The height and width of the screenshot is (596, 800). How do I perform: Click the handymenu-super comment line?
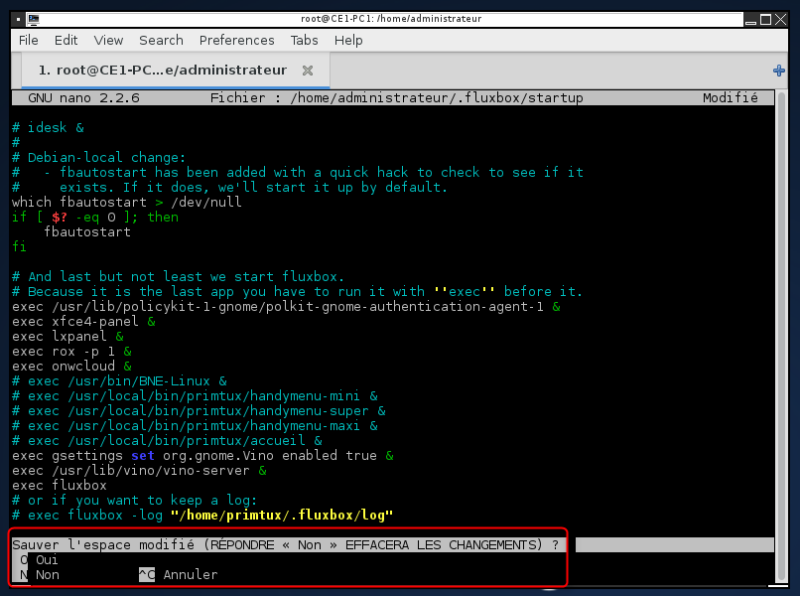(x=199, y=411)
